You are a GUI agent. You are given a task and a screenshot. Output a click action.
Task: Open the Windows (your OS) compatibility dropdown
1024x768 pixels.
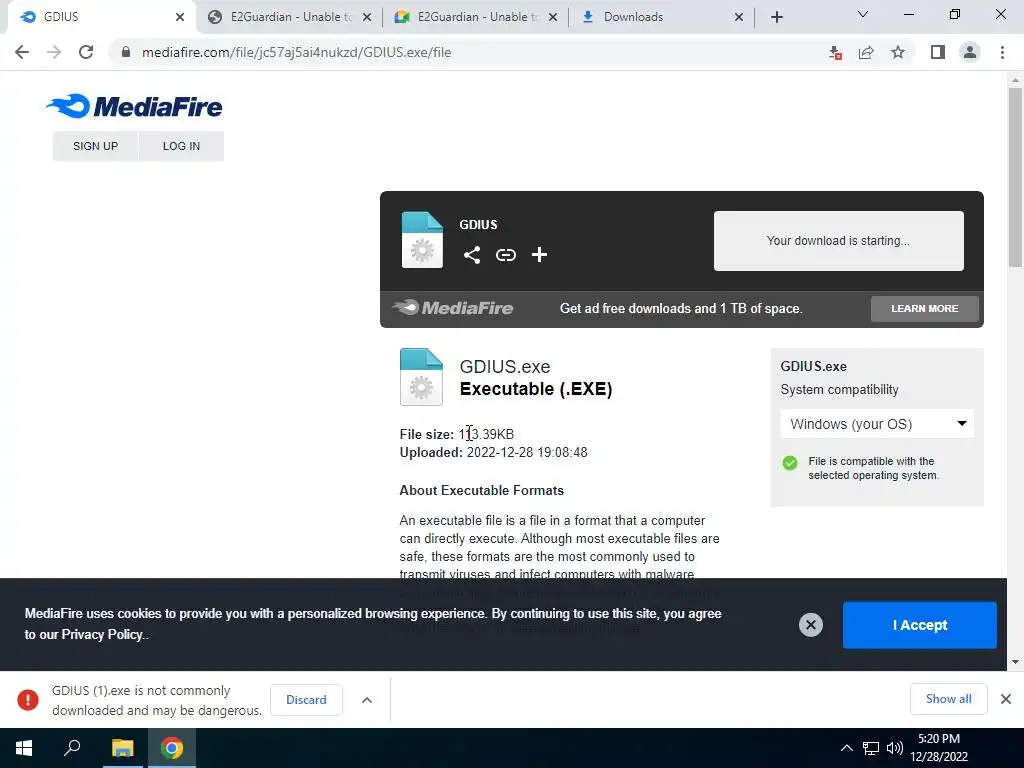tap(877, 424)
